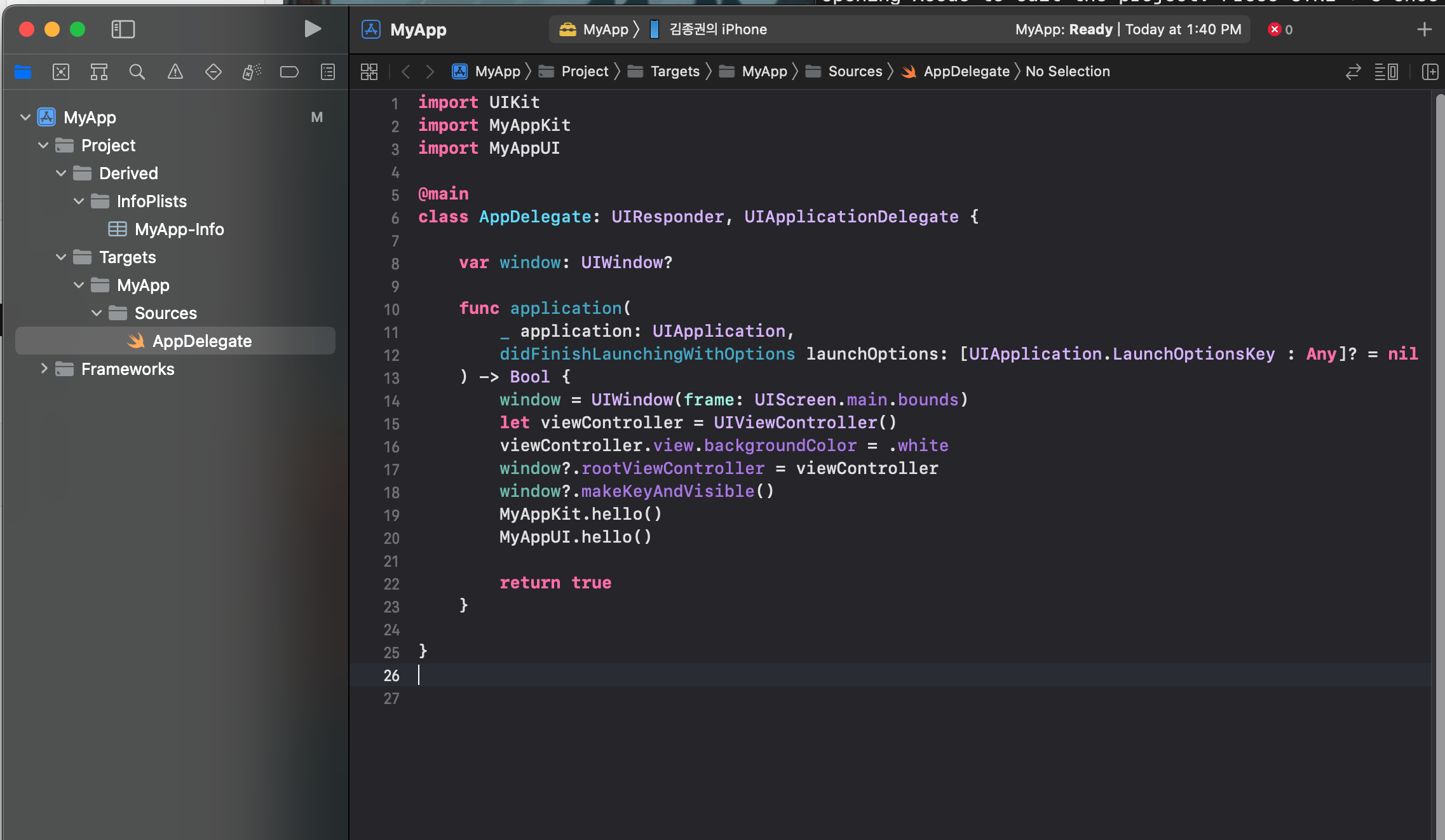
Task: Open the Debug navigator spray icon
Action: click(x=252, y=72)
